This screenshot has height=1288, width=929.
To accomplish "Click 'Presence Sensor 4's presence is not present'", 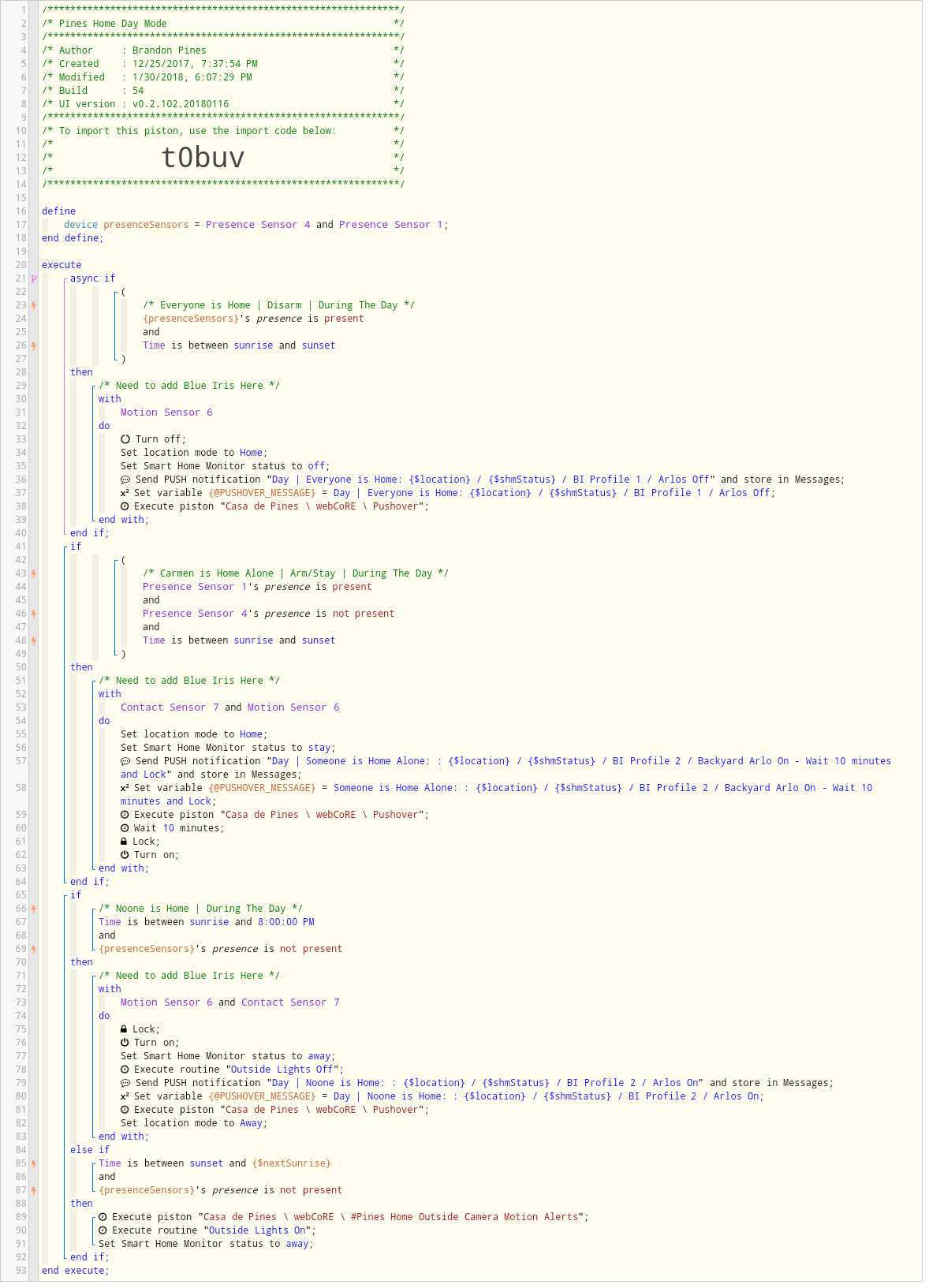I will click(x=268, y=614).
